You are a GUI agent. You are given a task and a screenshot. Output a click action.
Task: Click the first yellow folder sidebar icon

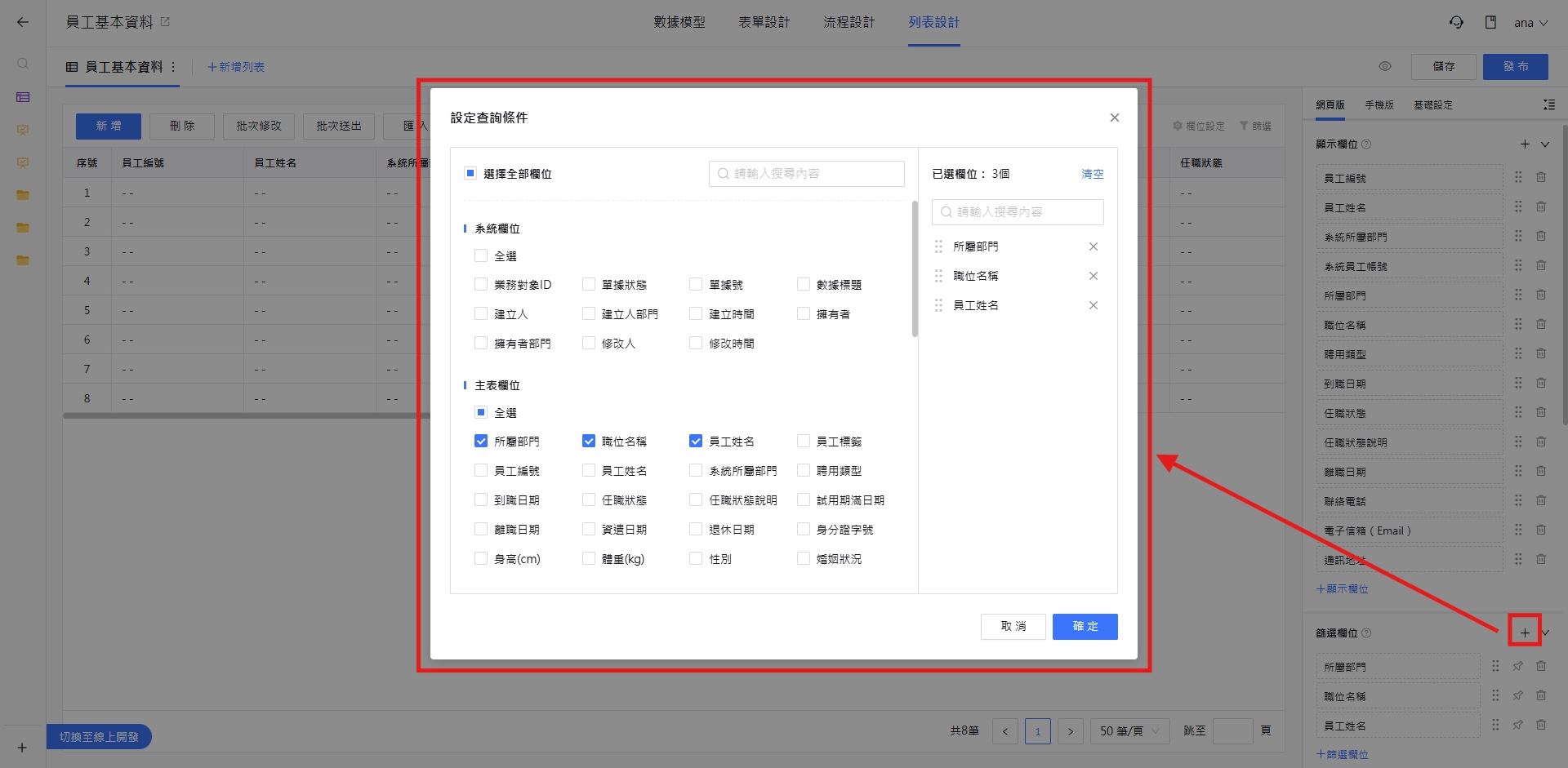23,195
